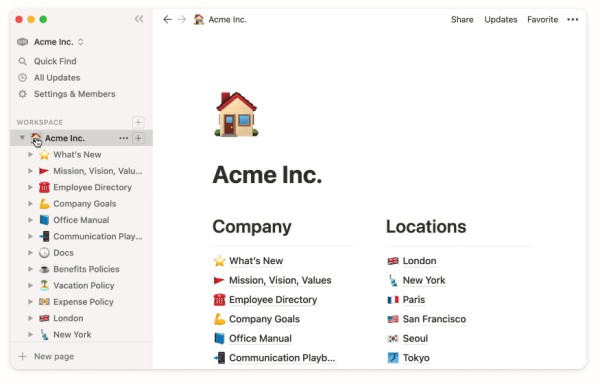Expand Docs in sidebar
The width and height of the screenshot is (600, 384).
30,253
